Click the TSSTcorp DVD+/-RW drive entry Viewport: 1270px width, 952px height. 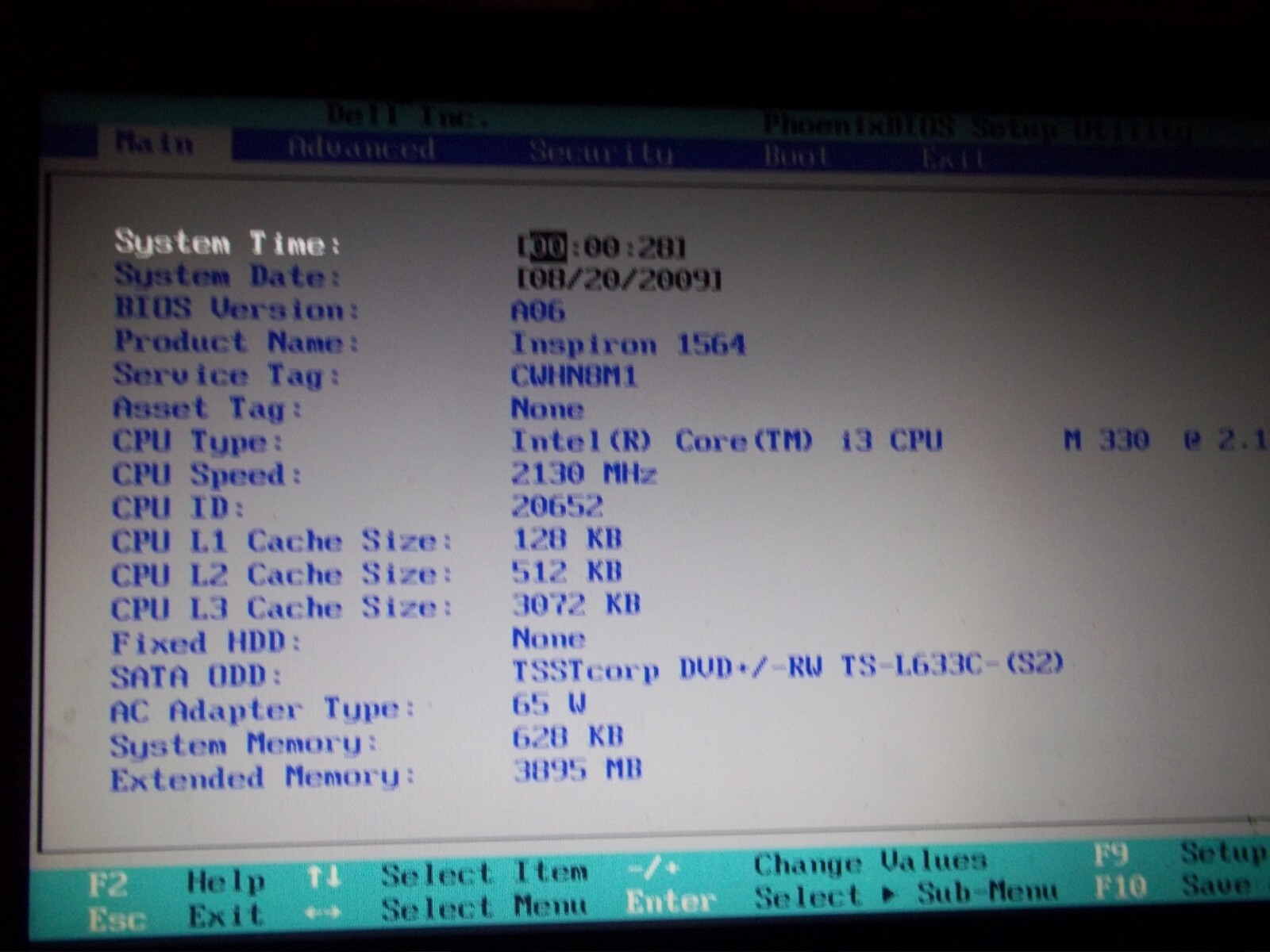(x=787, y=668)
